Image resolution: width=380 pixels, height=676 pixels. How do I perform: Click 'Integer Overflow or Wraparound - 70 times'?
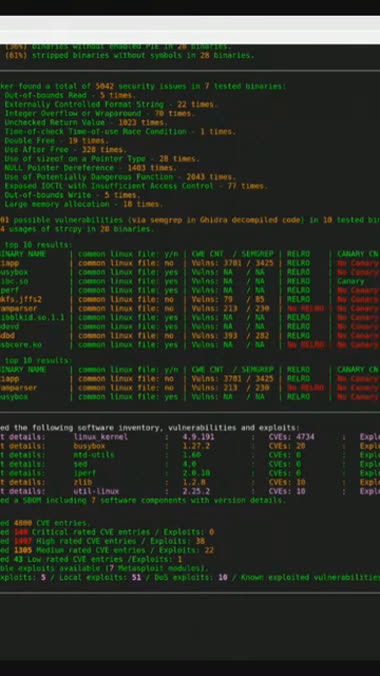pyautogui.click(x=100, y=113)
